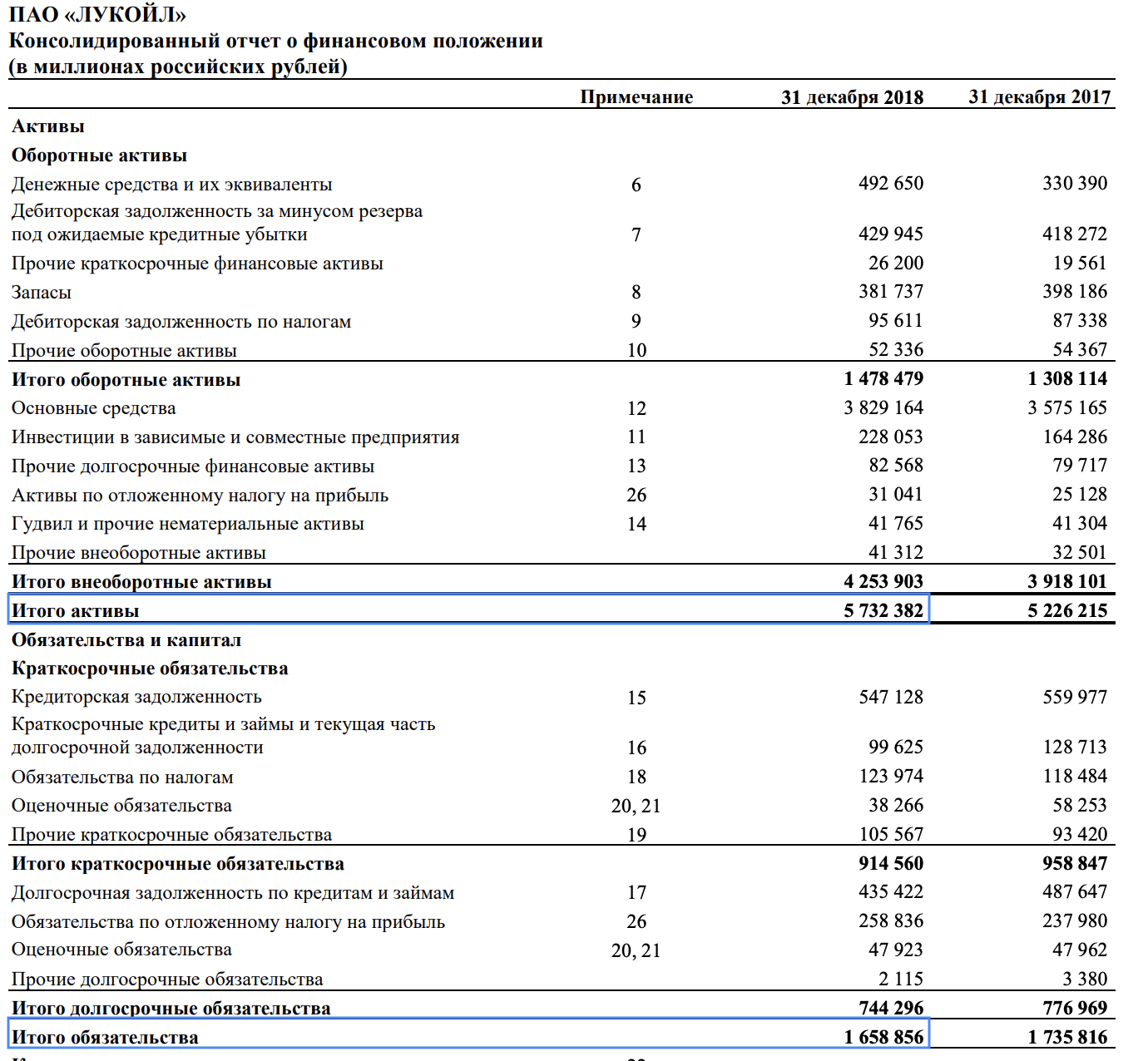Click the value 31 041
This screenshot has width=1148, height=1061.
(x=896, y=495)
